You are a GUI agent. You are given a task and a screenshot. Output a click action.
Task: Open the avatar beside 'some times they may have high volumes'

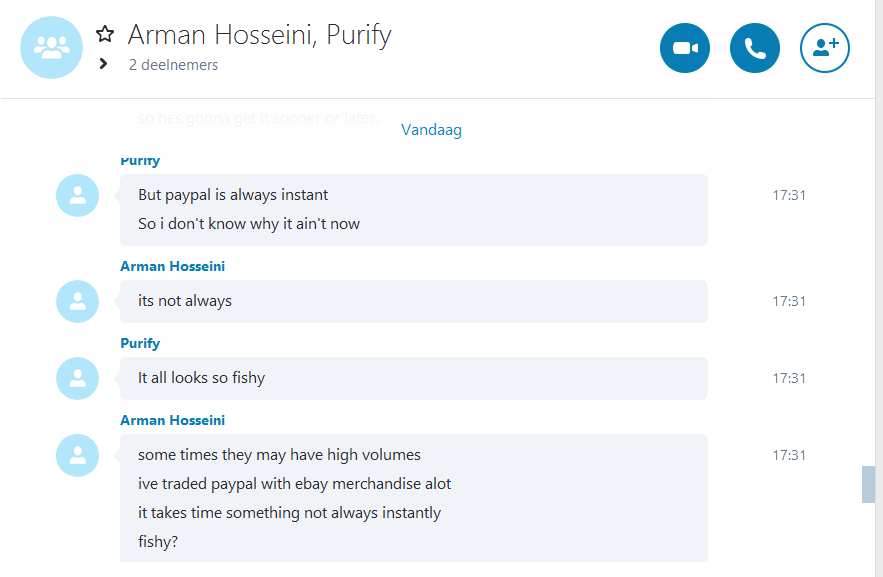pos(77,455)
